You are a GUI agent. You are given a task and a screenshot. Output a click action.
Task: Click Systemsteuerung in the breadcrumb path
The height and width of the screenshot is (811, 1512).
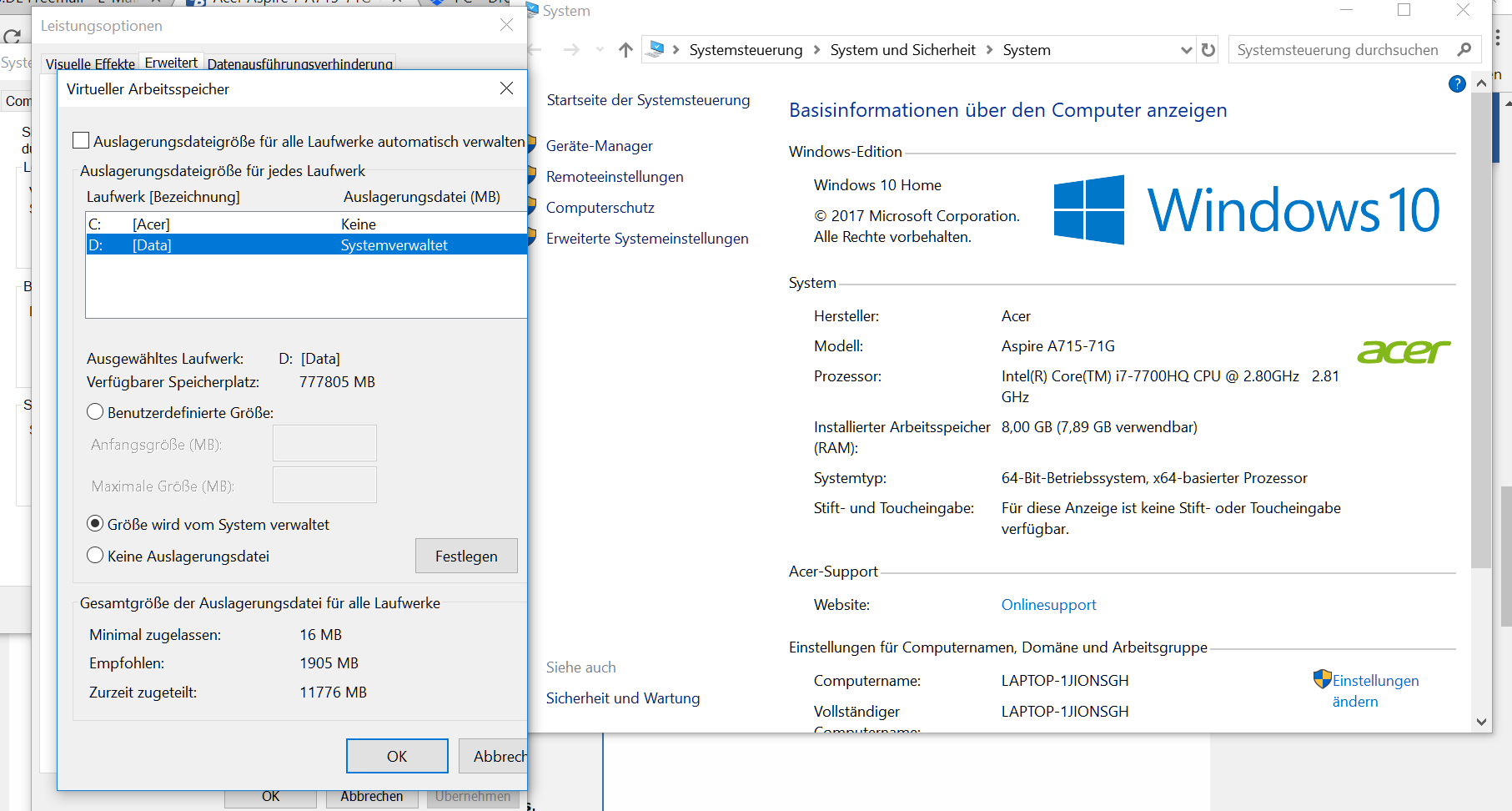pos(746,50)
